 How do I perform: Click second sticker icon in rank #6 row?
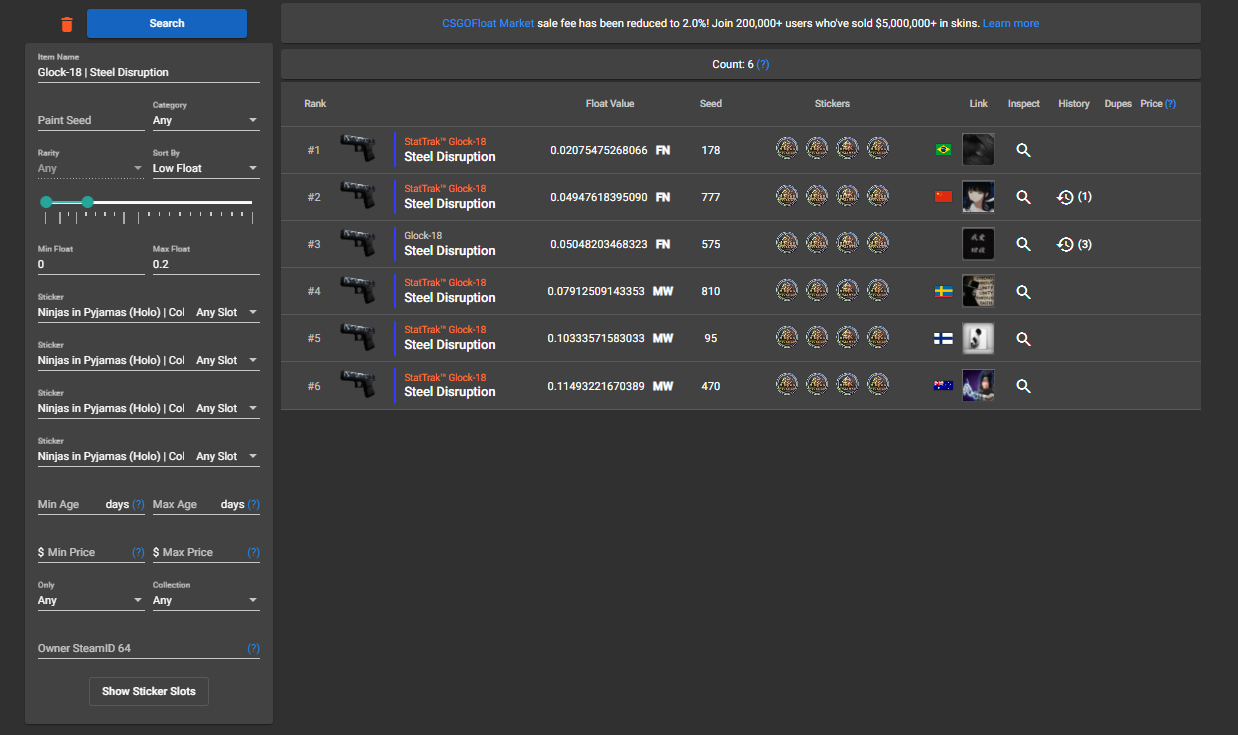click(x=817, y=385)
